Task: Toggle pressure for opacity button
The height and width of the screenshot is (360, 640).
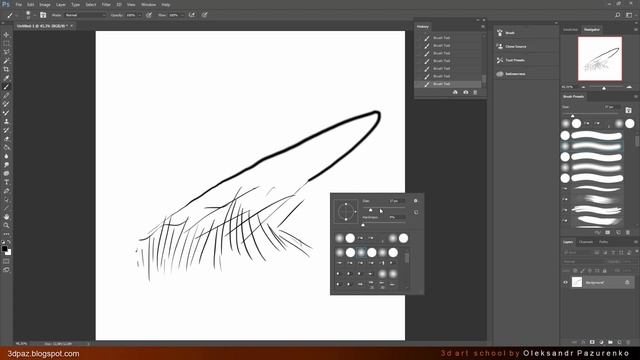Action: click(x=149, y=15)
